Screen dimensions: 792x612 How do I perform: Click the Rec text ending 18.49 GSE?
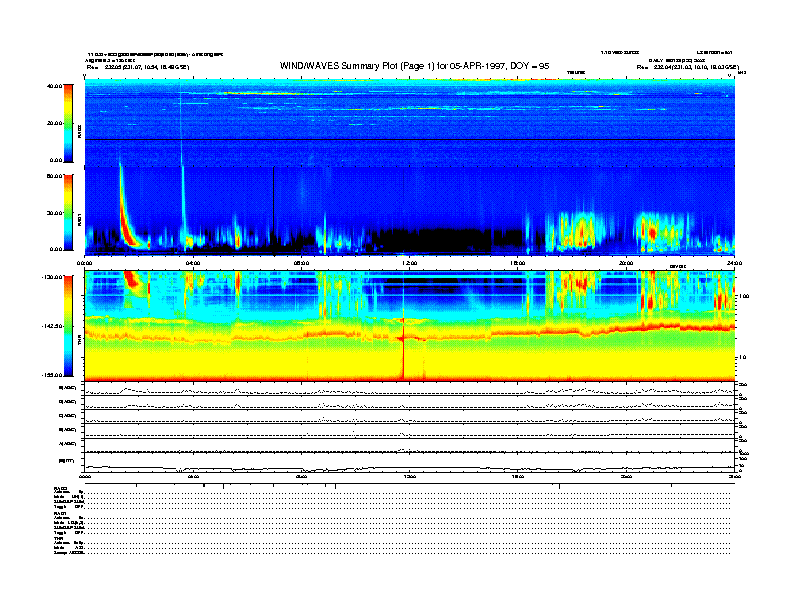[138, 67]
